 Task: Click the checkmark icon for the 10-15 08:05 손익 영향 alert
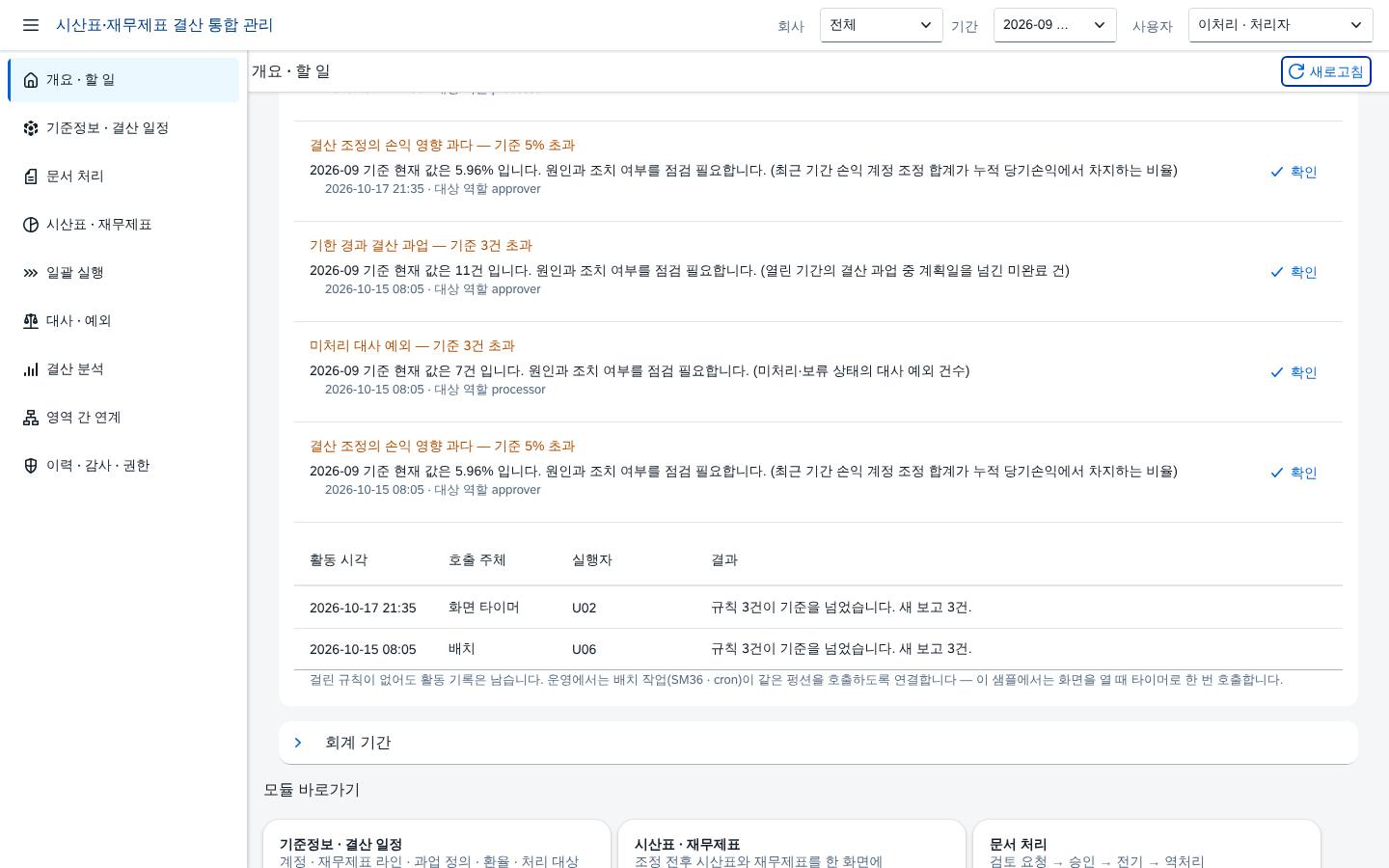(x=1277, y=473)
